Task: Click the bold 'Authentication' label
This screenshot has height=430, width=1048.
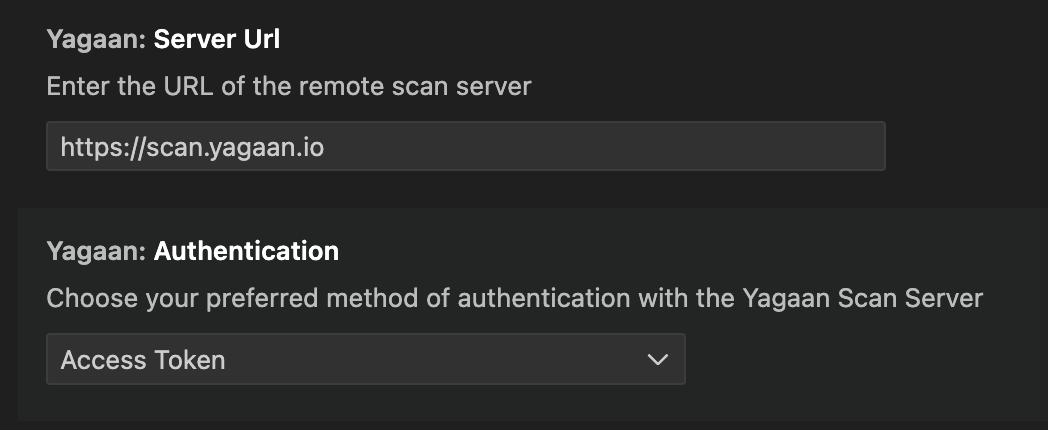Action: pos(246,251)
